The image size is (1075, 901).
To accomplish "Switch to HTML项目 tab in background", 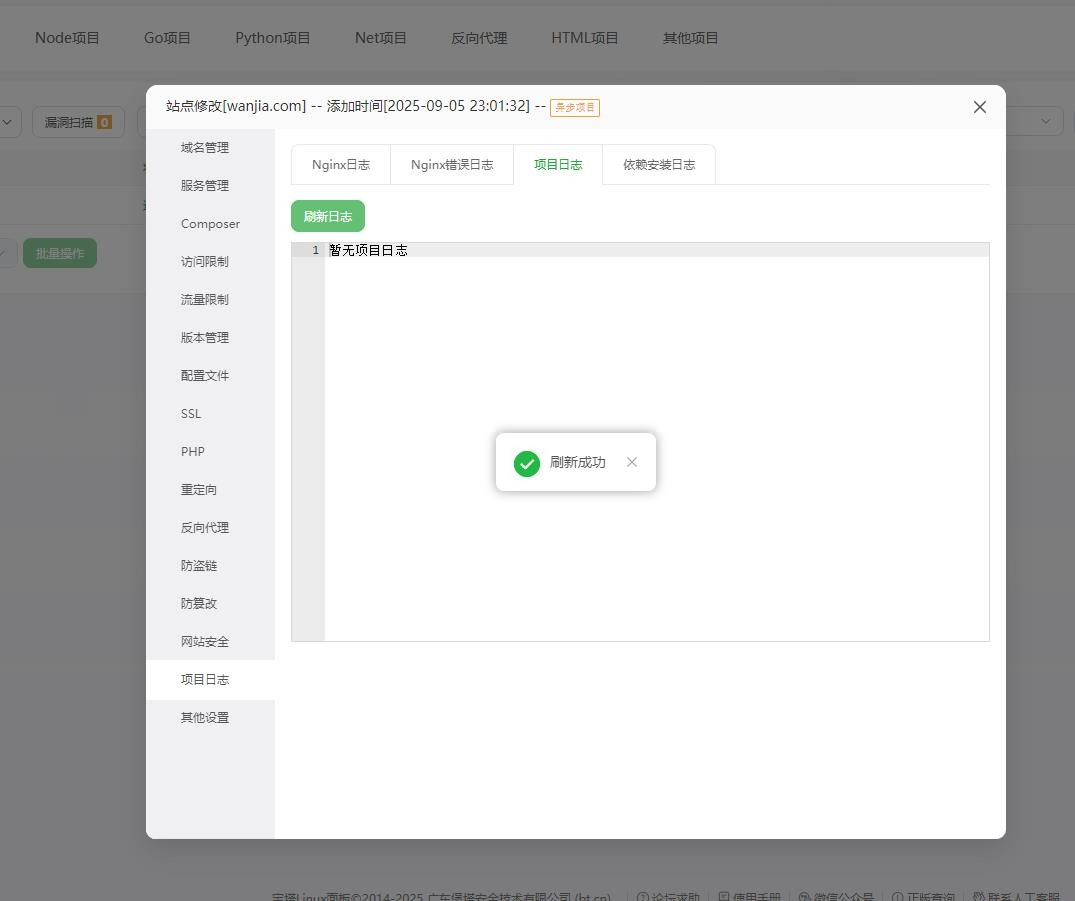I will pyautogui.click(x=585, y=38).
